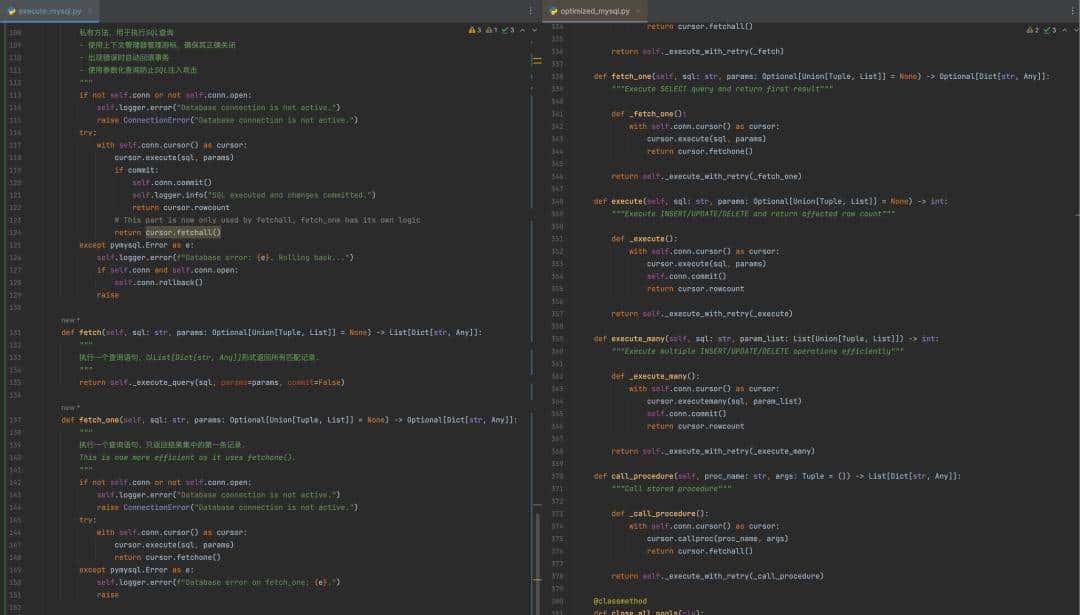The image size is (1080, 615).
Task: Click line number 131 gutter in left editor
Action: point(15,332)
